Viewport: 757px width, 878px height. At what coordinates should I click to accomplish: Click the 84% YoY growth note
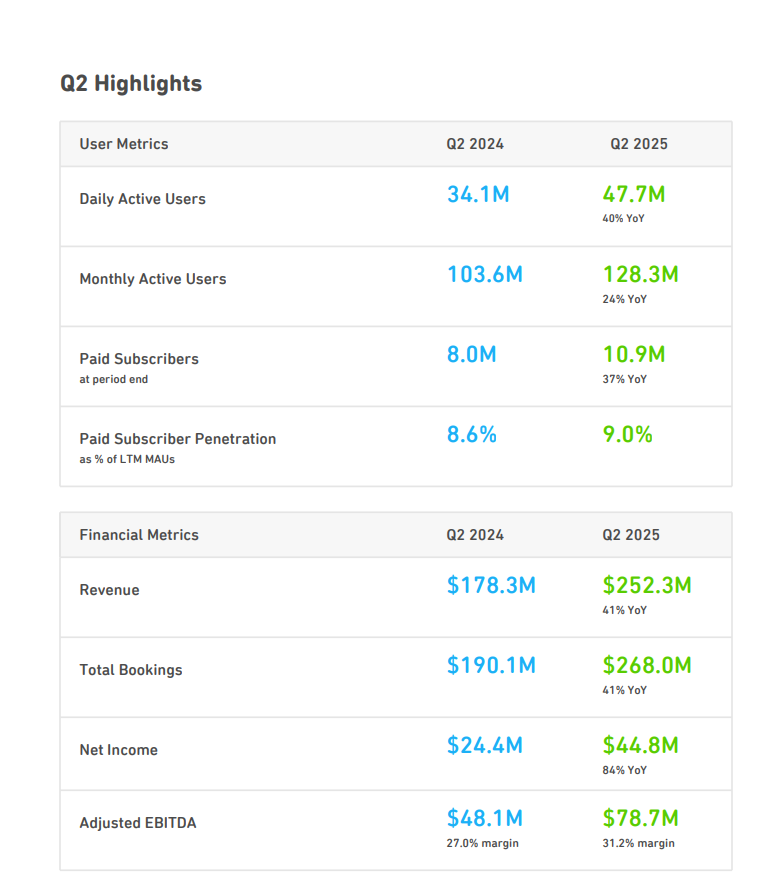pyautogui.click(x=624, y=770)
